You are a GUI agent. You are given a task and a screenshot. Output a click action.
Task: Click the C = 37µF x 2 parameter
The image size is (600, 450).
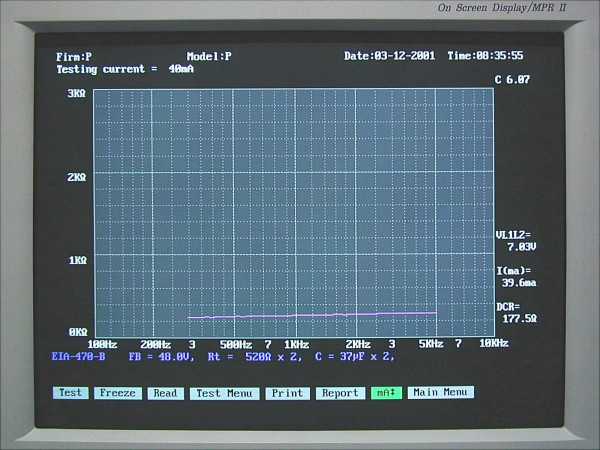coord(355,357)
